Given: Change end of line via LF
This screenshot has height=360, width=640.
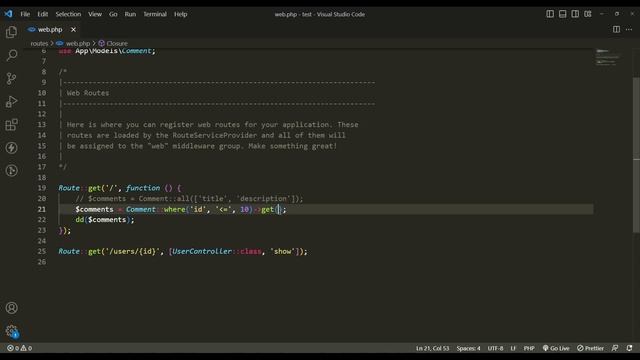Looking at the screenshot, I should [513, 348].
